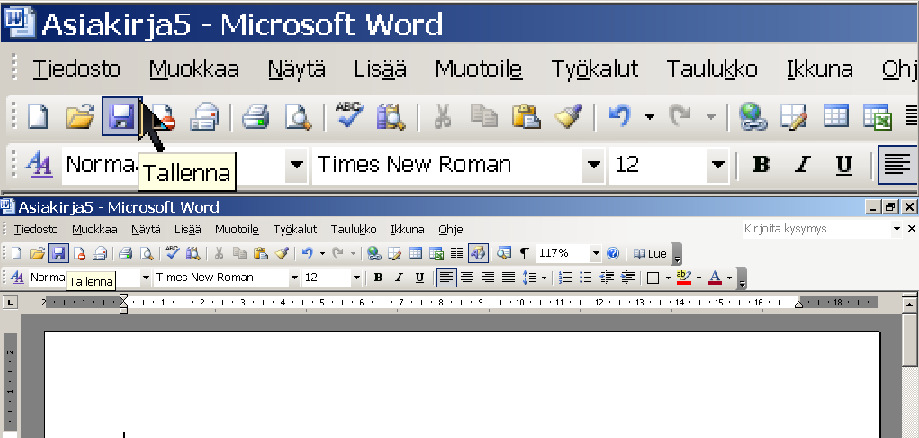This screenshot has width=919, height=438.
Task: Toggle Underline in the magnified formatting toolbar
Action: point(844,165)
